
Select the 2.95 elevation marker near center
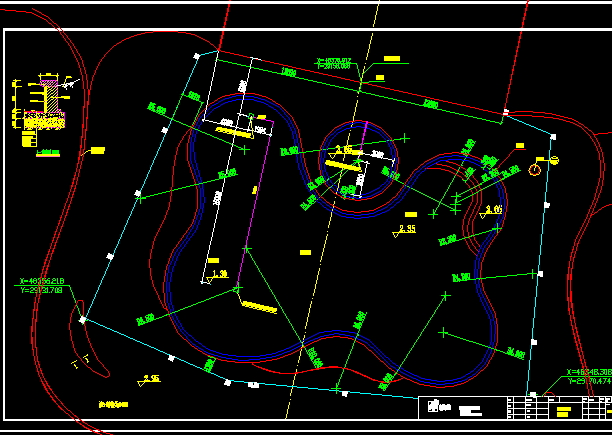click(406, 230)
